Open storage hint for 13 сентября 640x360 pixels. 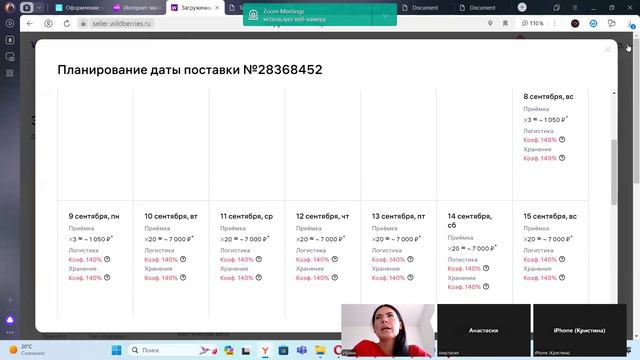tap(410, 278)
